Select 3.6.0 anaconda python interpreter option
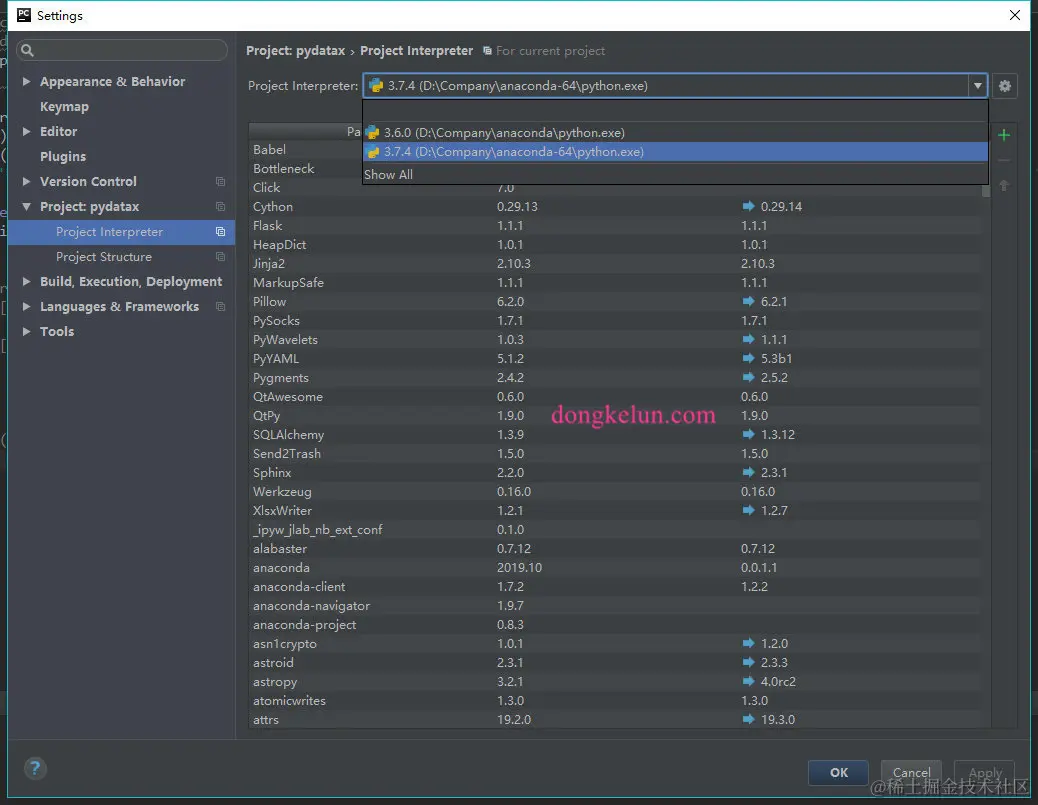This screenshot has width=1038, height=805. coord(675,132)
